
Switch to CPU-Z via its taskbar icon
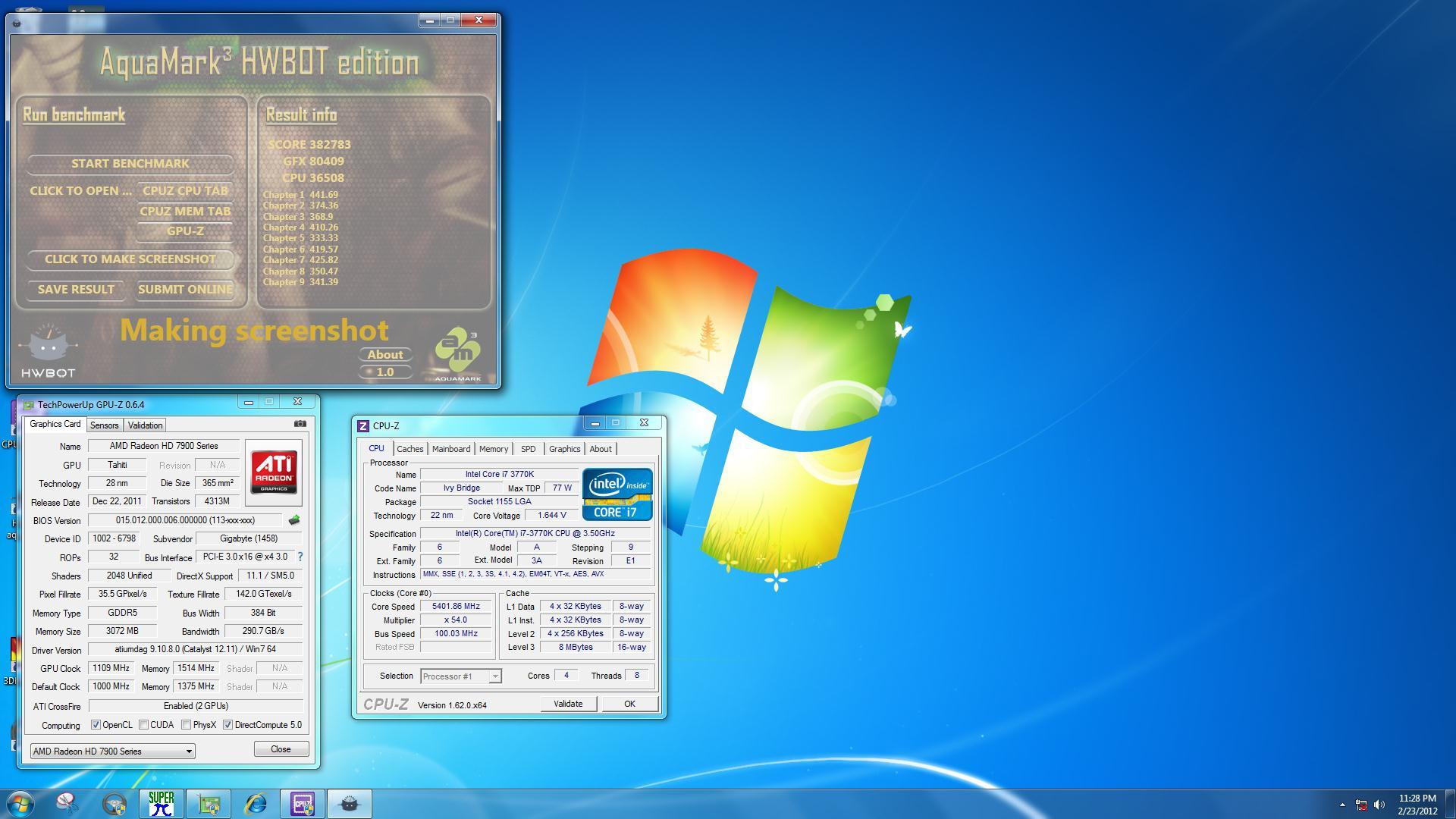[x=303, y=803]
